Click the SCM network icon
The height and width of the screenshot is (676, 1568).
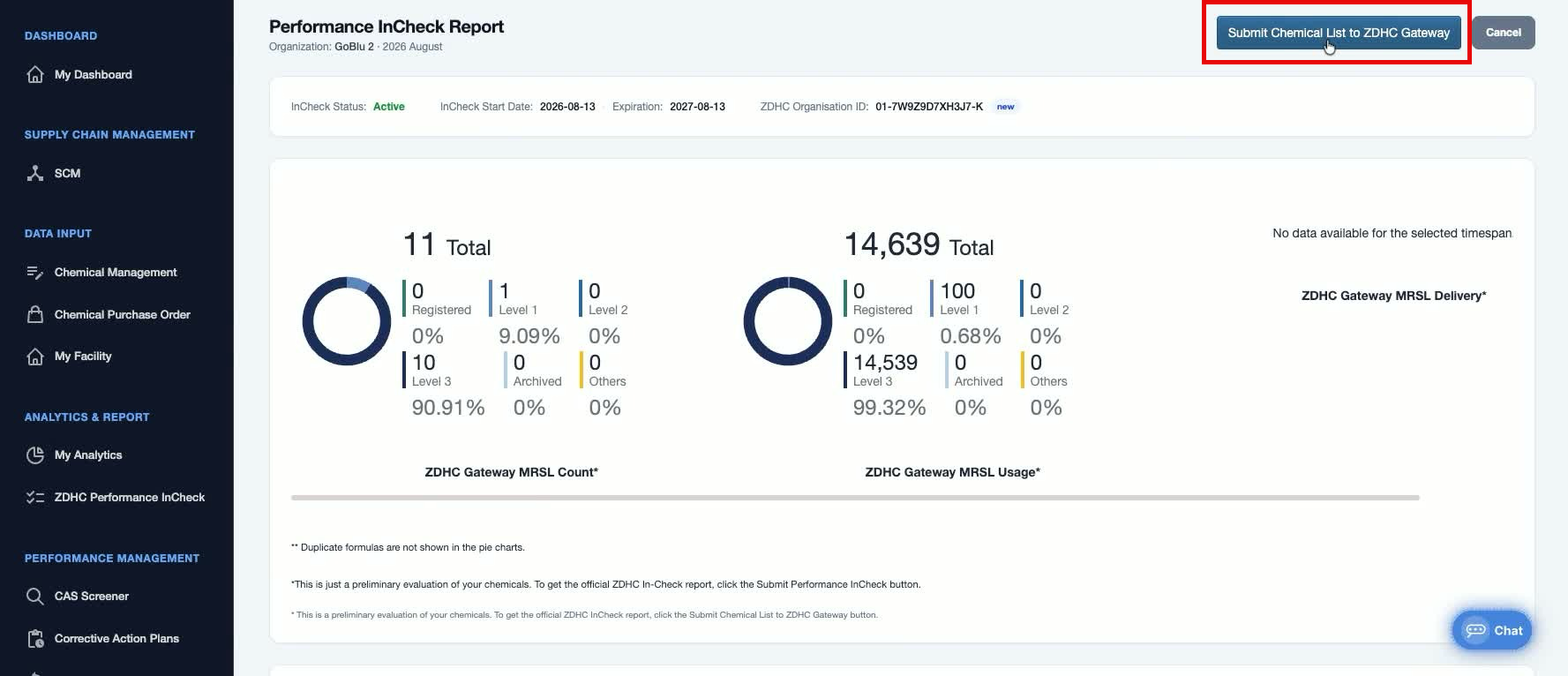click(35, 174)
